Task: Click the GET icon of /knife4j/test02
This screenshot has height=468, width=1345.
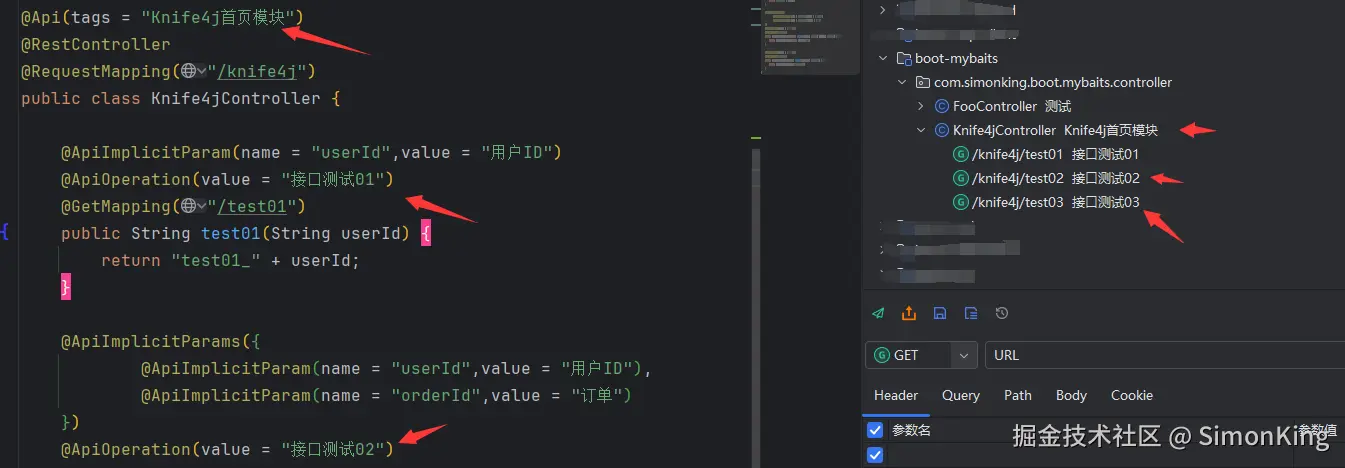Action: [961, 178]
